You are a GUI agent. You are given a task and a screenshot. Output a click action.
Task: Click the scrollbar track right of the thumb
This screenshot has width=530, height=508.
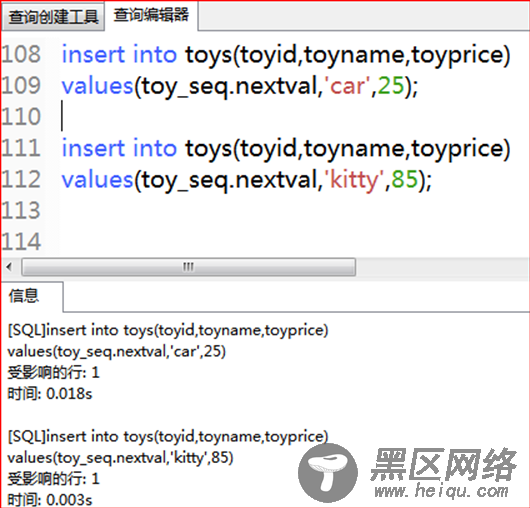pyautogui.click(x=441, y=267)
